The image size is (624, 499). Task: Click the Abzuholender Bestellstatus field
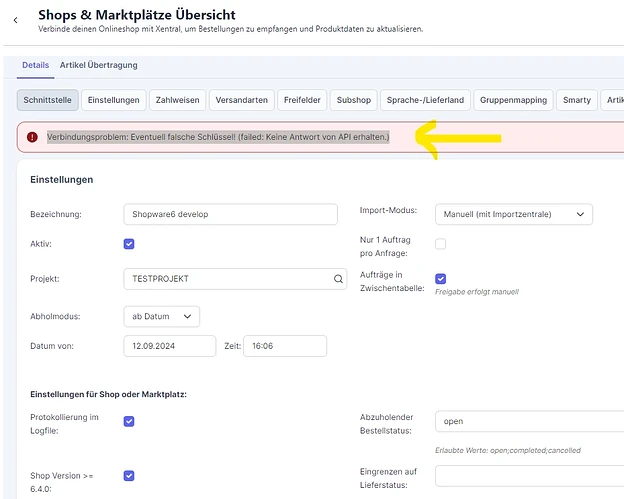pyautogui.click(x=530, y=421)
